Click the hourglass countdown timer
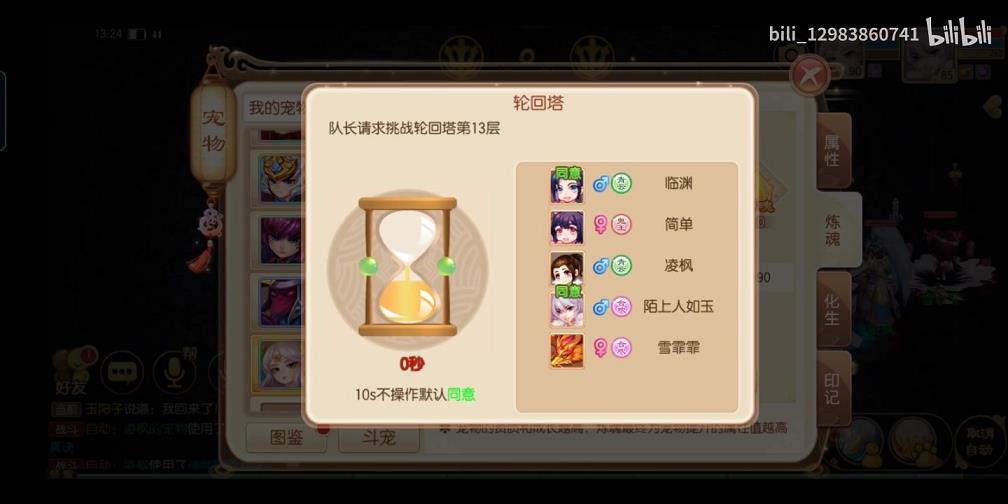 (408, 266)
